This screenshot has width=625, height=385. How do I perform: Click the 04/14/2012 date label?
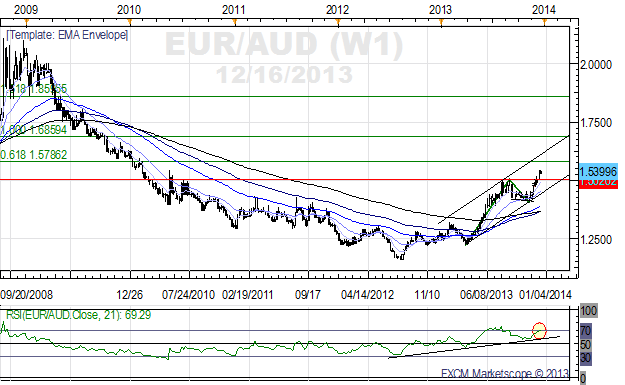(x=367, y=295)
